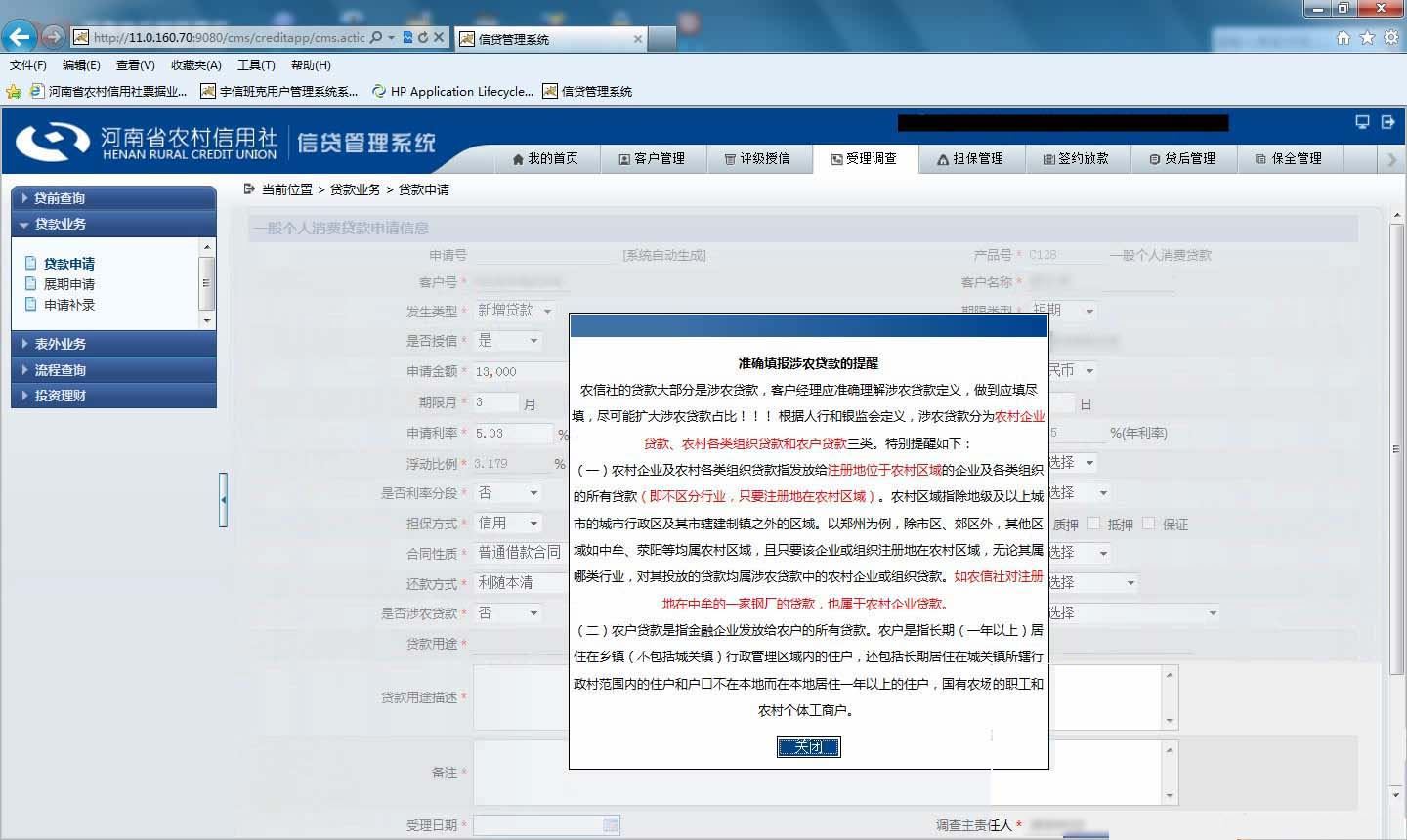Open the 工具(T) menu
1407x840 pixels.
(256, 65)
